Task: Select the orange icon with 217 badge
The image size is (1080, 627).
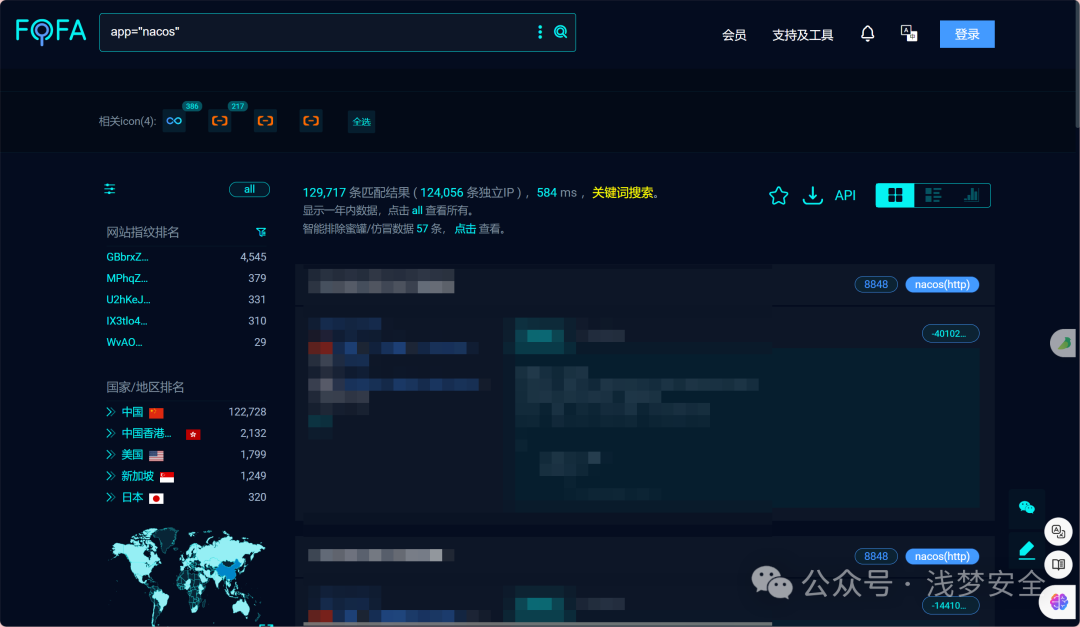Action: pyautogui.click(x=220, y=121)
